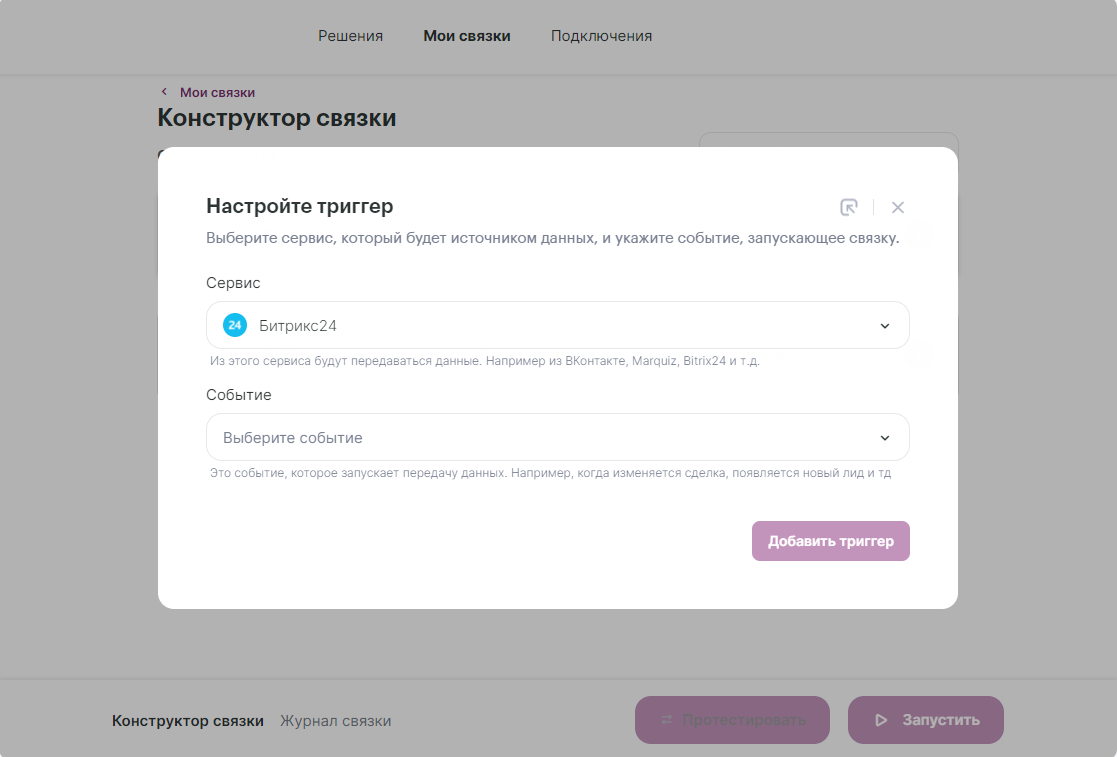The image size is (1117, 757).
Task: Close the Настройте триггер dialog
Action: point(898,207)
